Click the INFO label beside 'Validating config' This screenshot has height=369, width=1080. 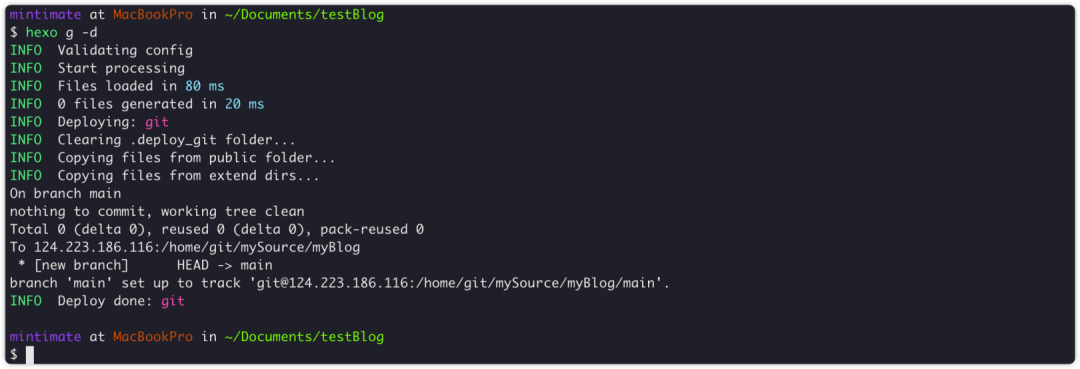pyautogui.click(x=25, y=50)
